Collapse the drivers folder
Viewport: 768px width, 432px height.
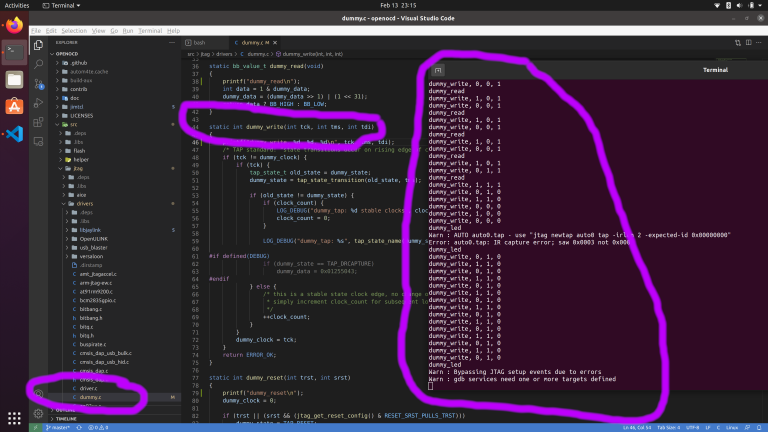[84, 203]
